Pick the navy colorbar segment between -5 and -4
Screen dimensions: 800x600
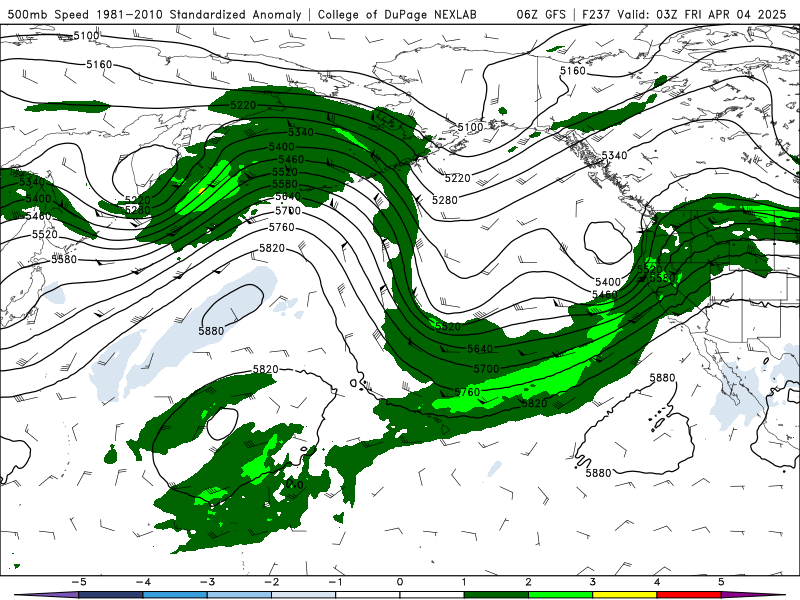pos(111,595)
